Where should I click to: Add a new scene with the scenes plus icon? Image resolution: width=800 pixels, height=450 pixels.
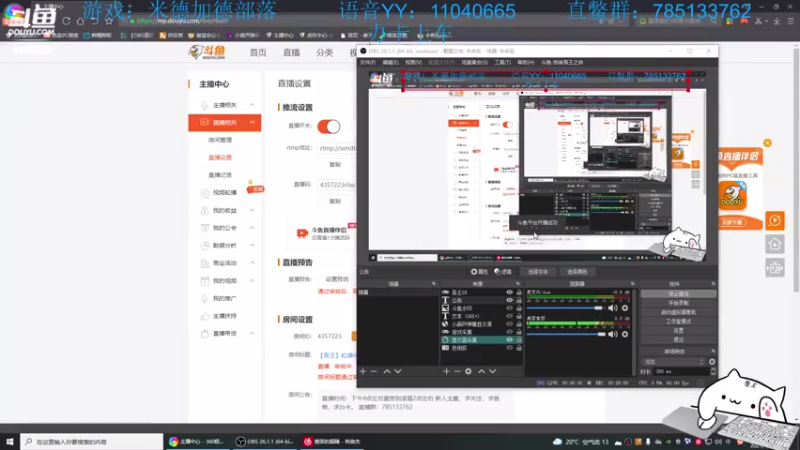pos(363,371)
